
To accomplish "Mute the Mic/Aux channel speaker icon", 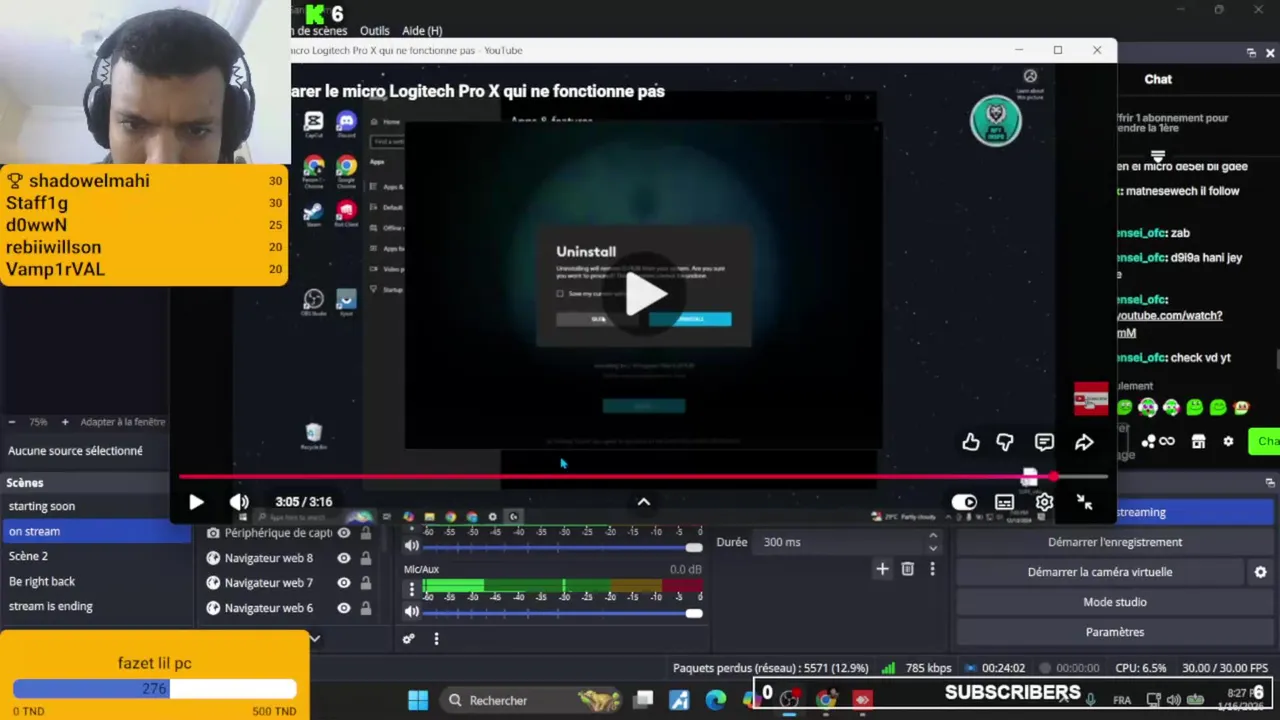I will (x=411, y=612).
